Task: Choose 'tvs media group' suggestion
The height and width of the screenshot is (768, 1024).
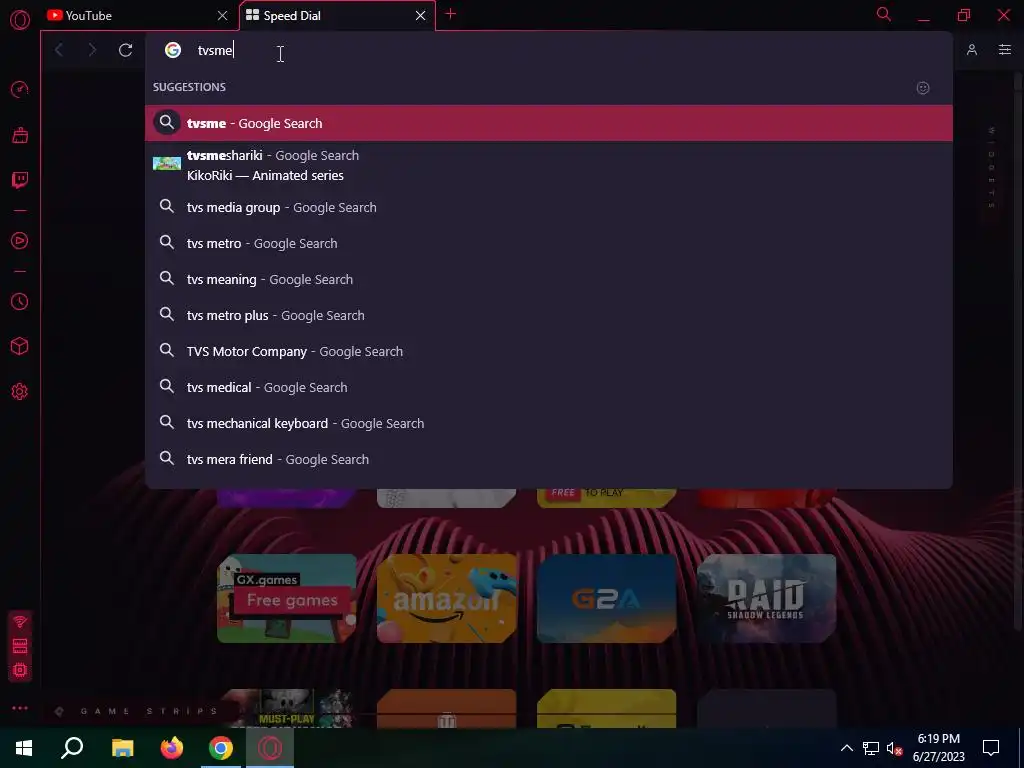Action: point(549,208)
